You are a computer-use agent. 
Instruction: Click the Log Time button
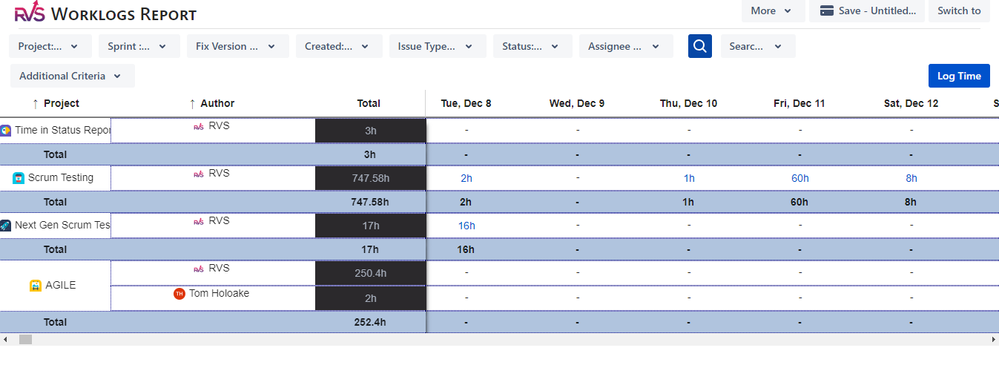[x=959, y=76]
